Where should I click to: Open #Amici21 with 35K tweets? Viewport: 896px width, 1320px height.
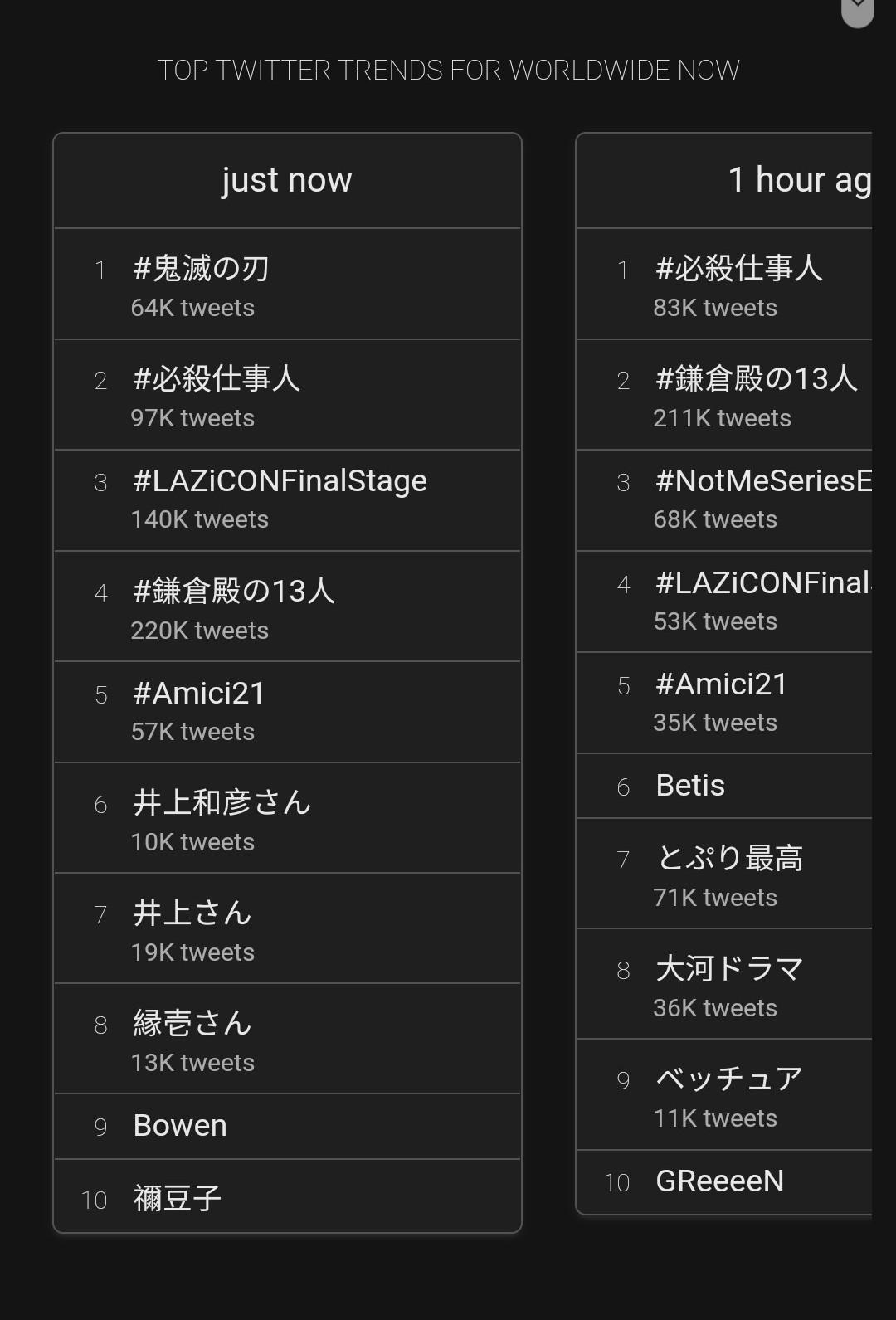click(721, 685)
